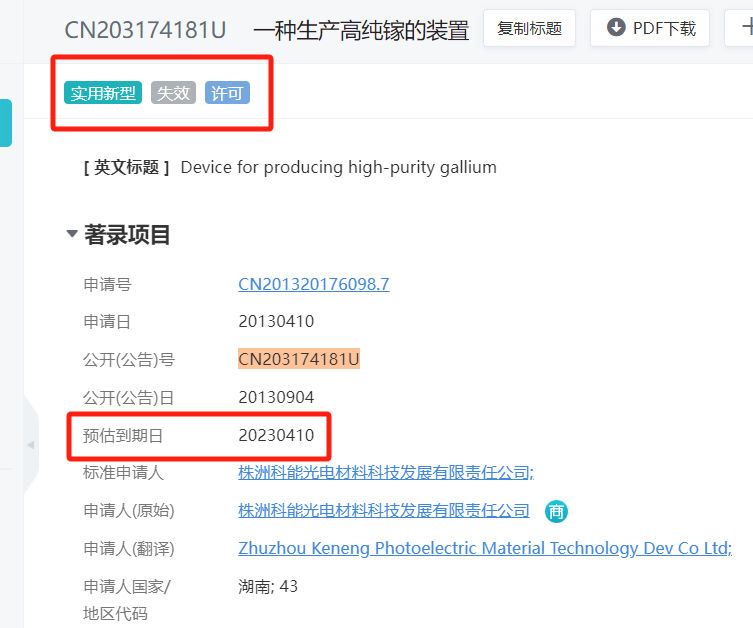Click the 实用新型 tag
This screenshot has height=628, width=753.
(x=103, y=93)
